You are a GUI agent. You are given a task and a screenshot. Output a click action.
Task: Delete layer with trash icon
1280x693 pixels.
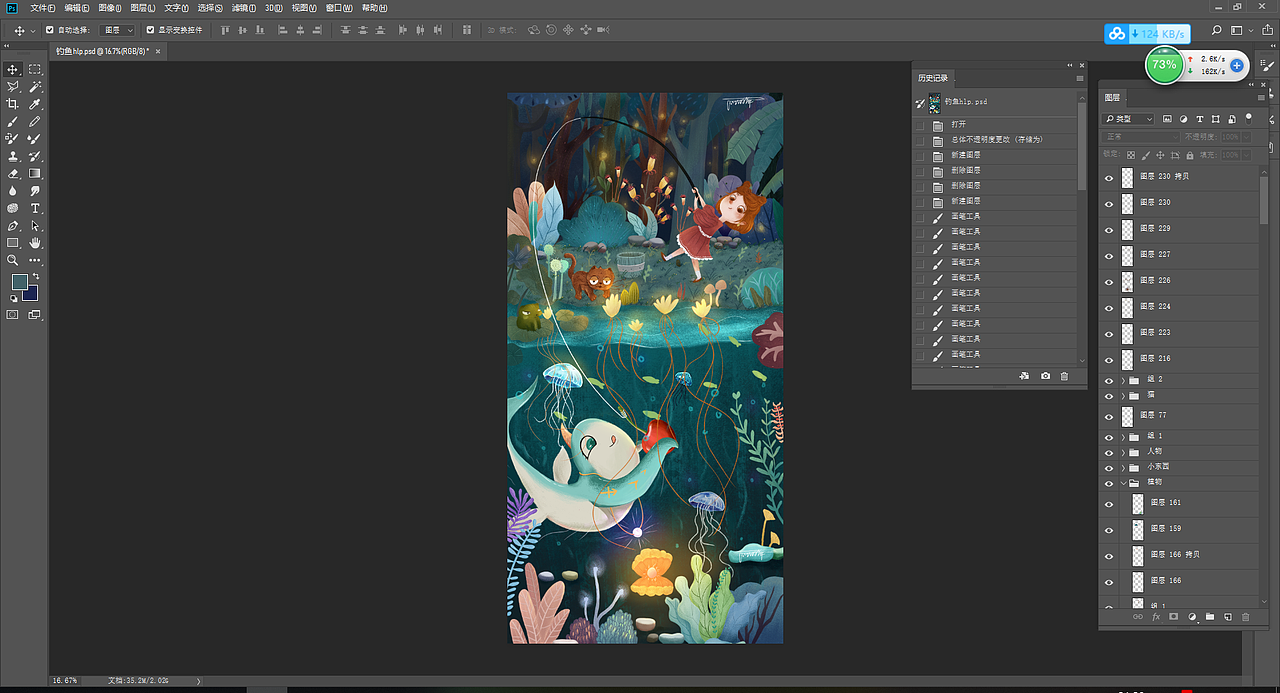(1246, 617)
